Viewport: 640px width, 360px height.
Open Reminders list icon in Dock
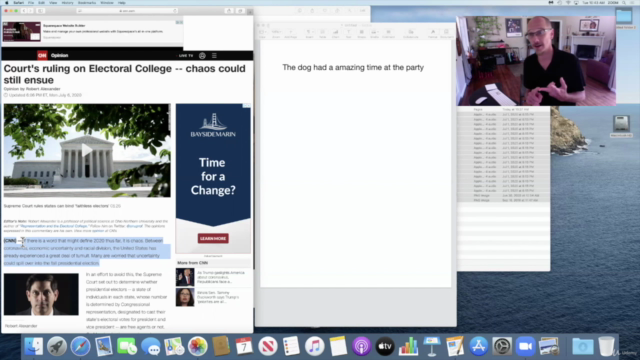291,347
